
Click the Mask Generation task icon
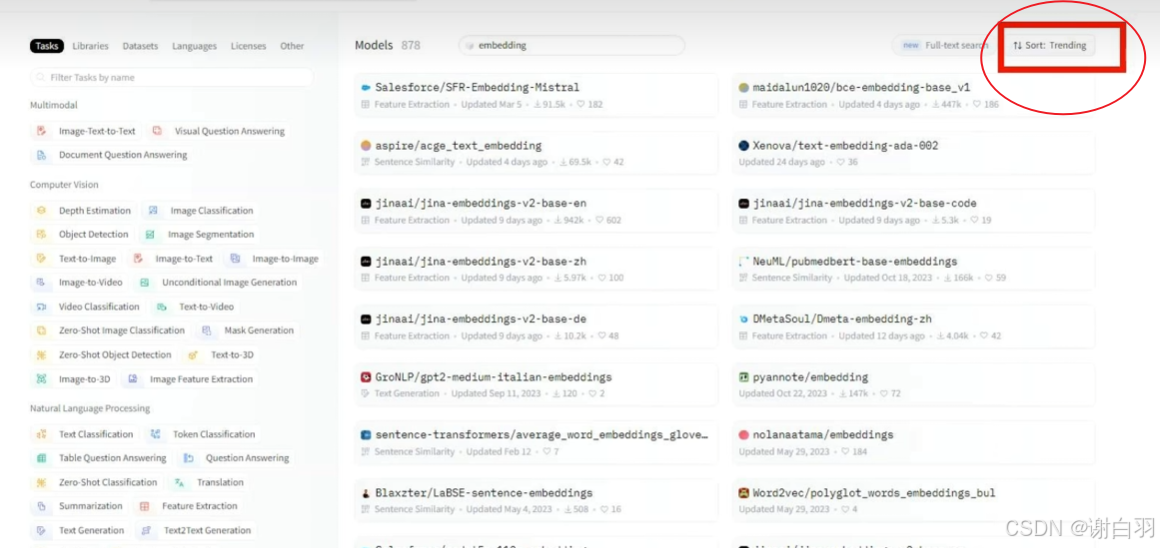[x=206, y=331]
